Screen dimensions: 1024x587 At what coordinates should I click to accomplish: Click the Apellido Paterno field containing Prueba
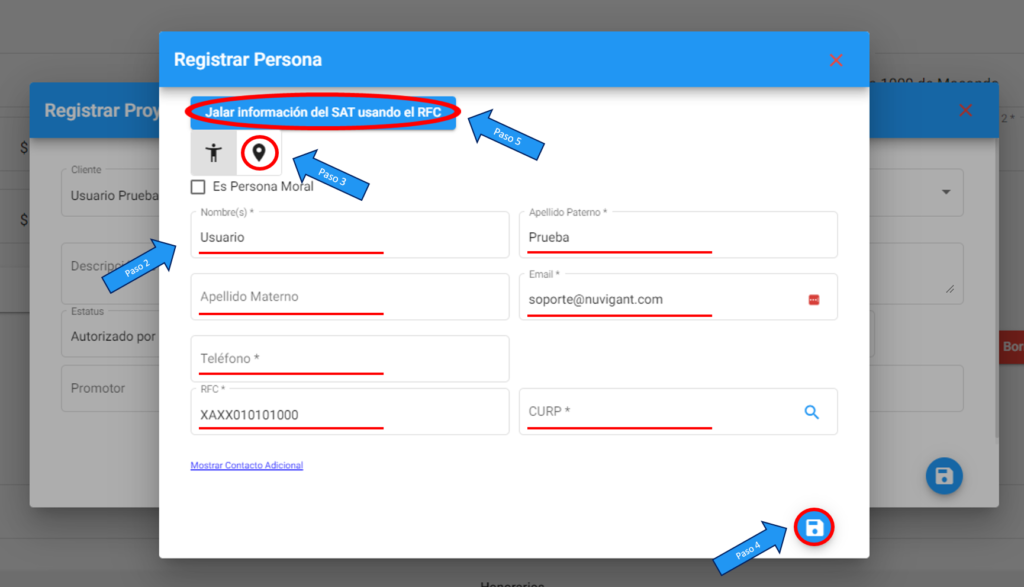coord(679,234)
